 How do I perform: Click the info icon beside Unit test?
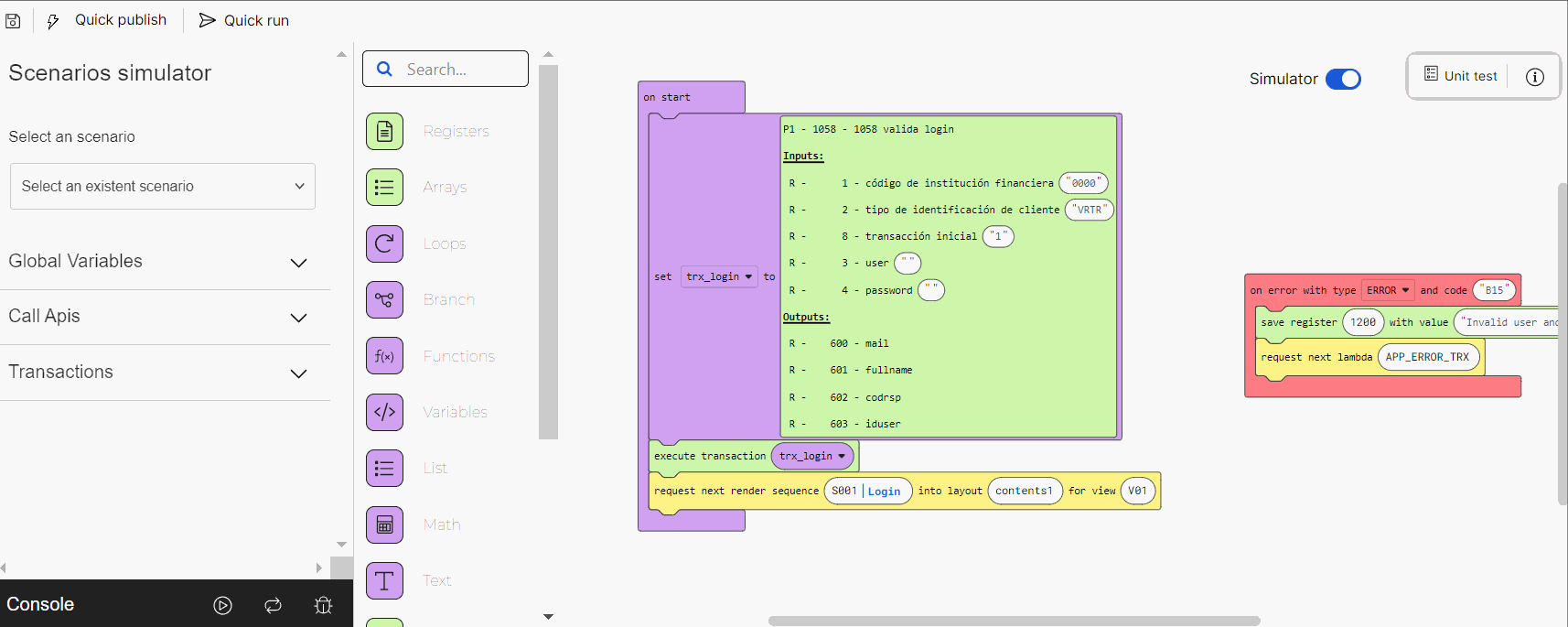click(1534, 77)
